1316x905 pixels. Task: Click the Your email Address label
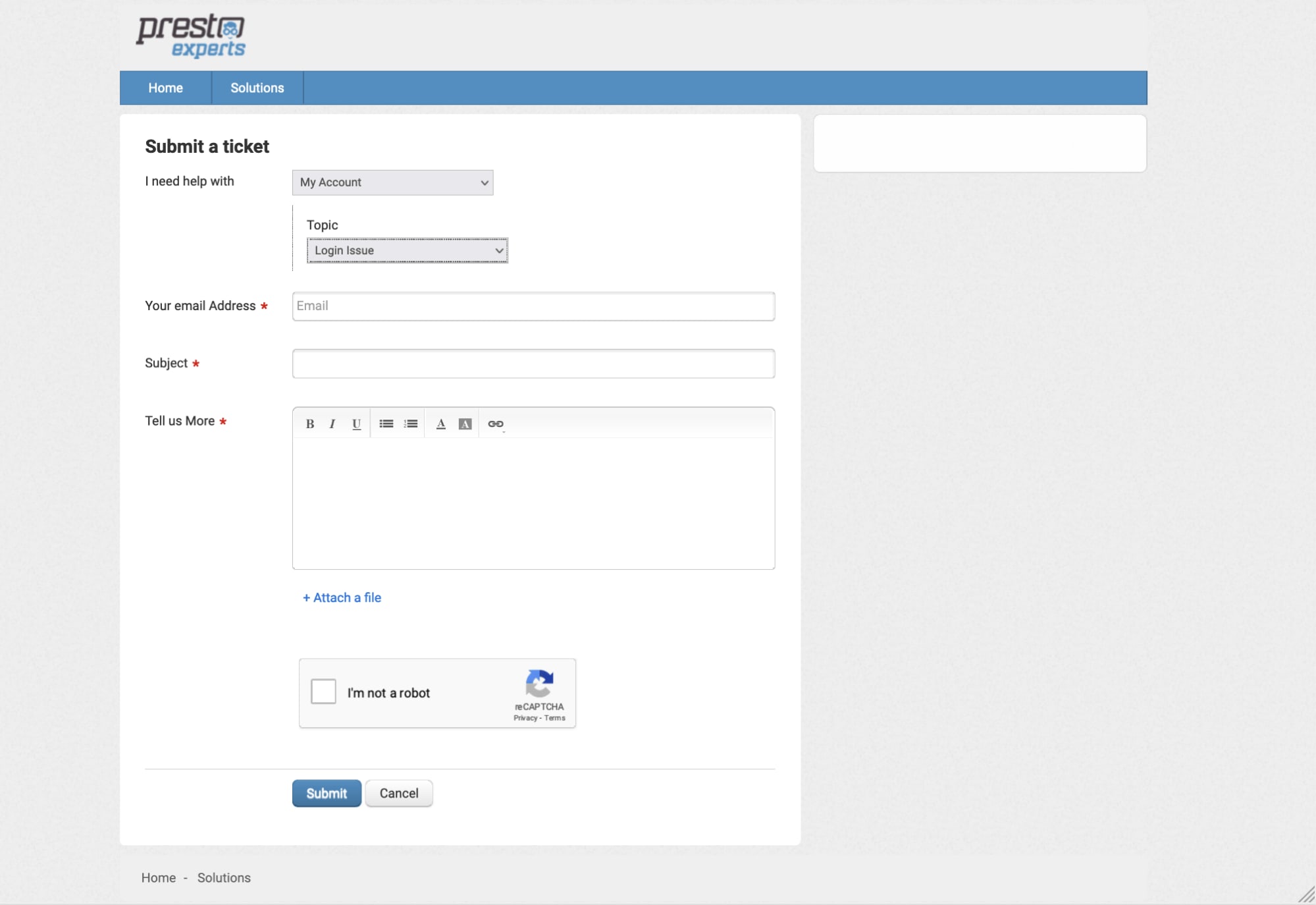(x=200, y=306)
